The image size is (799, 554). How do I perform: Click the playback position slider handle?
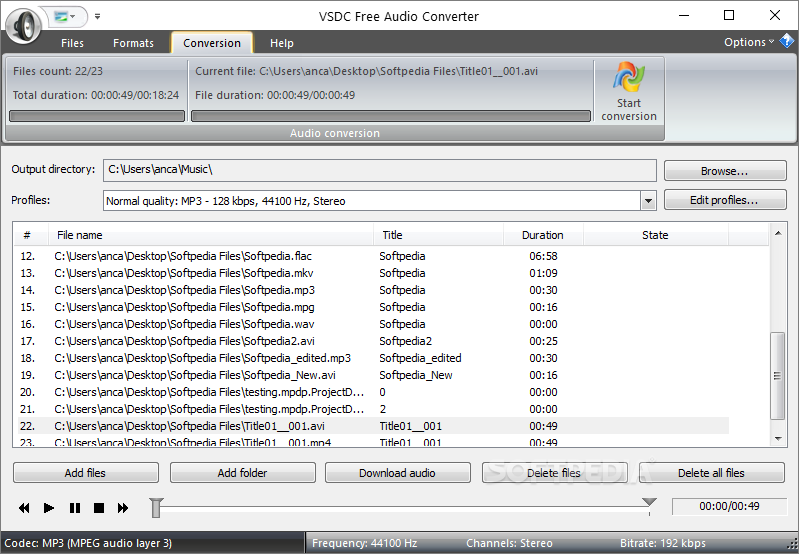pyautogui.click(x=156, y=508)
